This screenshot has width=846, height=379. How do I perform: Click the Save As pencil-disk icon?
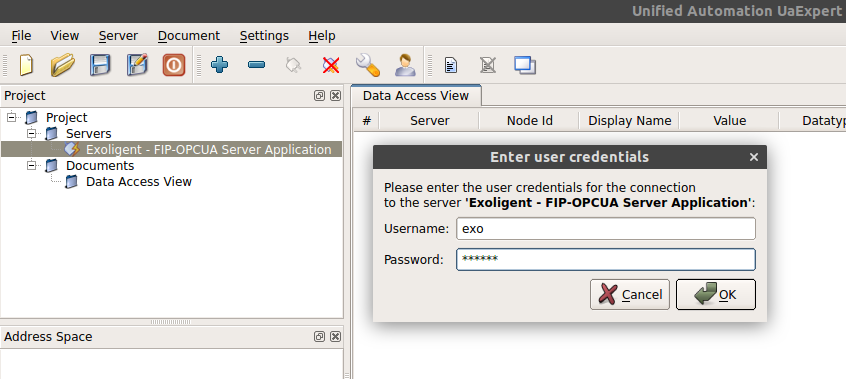click(x=137, y=65)
